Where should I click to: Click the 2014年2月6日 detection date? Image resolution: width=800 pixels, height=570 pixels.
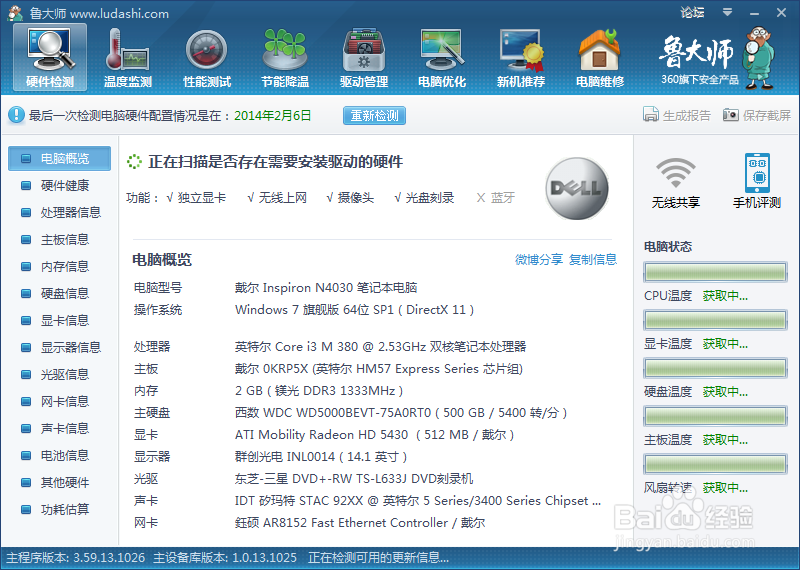click(x=272, y=115)
